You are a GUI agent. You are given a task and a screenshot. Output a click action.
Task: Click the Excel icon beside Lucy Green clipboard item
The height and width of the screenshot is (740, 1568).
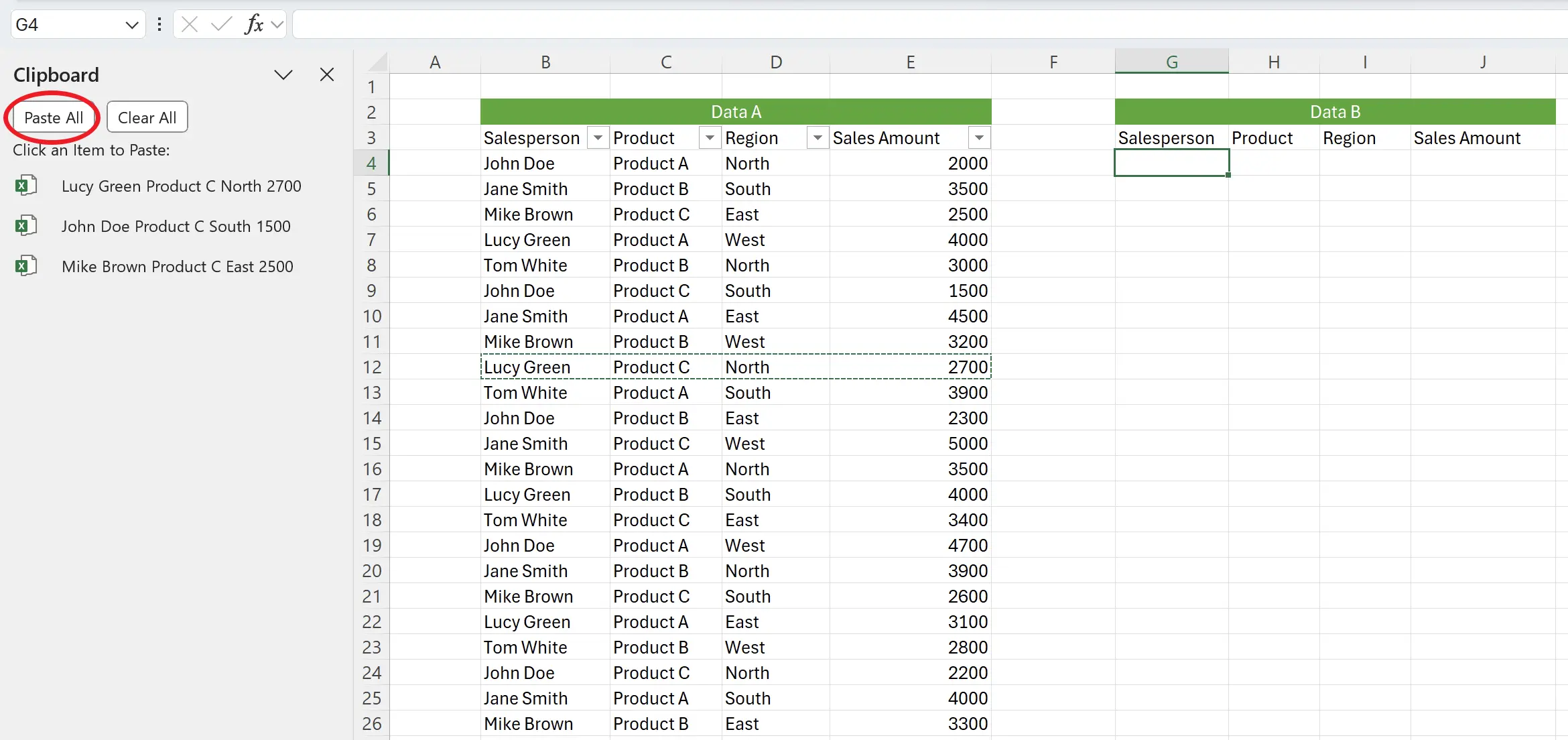click(x=25, y=186)
